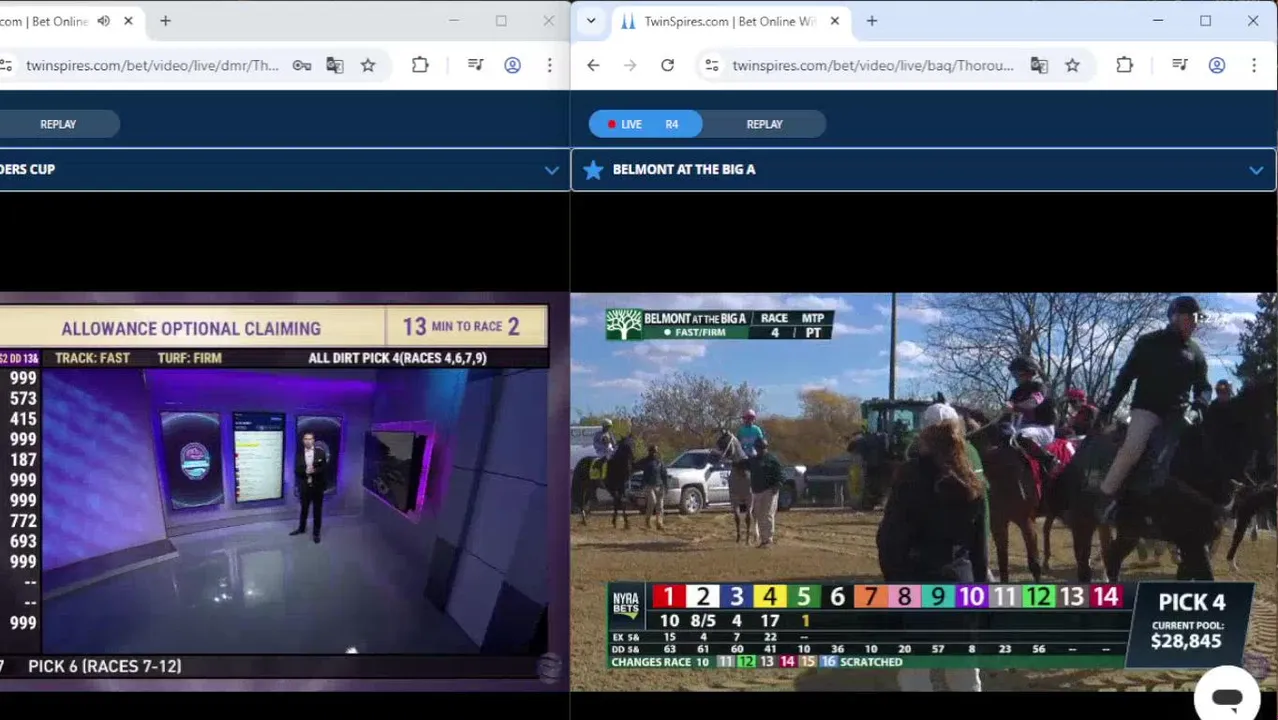This screenshot has height=720, width=1278.
Task: Select the LIVE R4 toggle
Action: tap(645, 124)
